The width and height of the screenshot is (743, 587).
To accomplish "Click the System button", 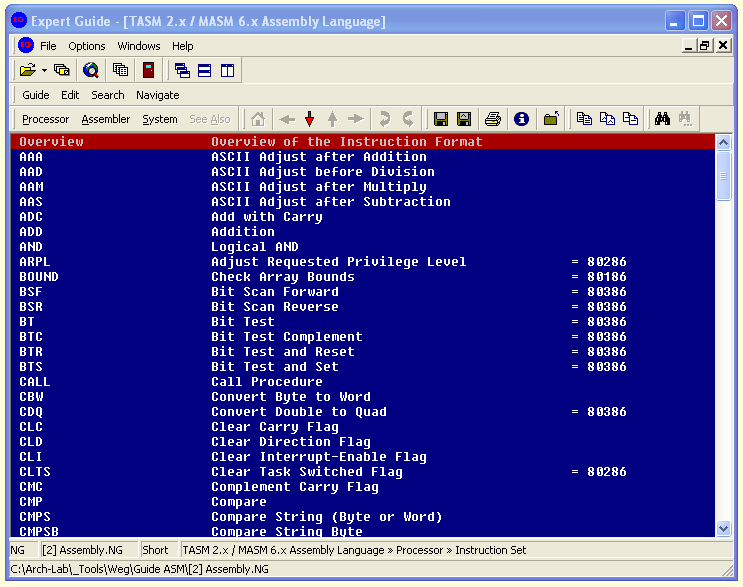I will click(x=160, y=119).
